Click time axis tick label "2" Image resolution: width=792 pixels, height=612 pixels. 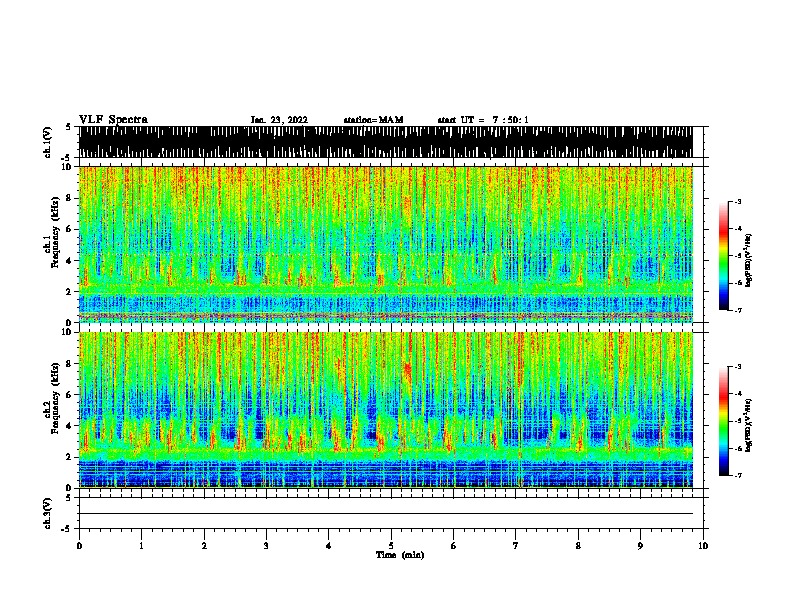coord(204,546)
